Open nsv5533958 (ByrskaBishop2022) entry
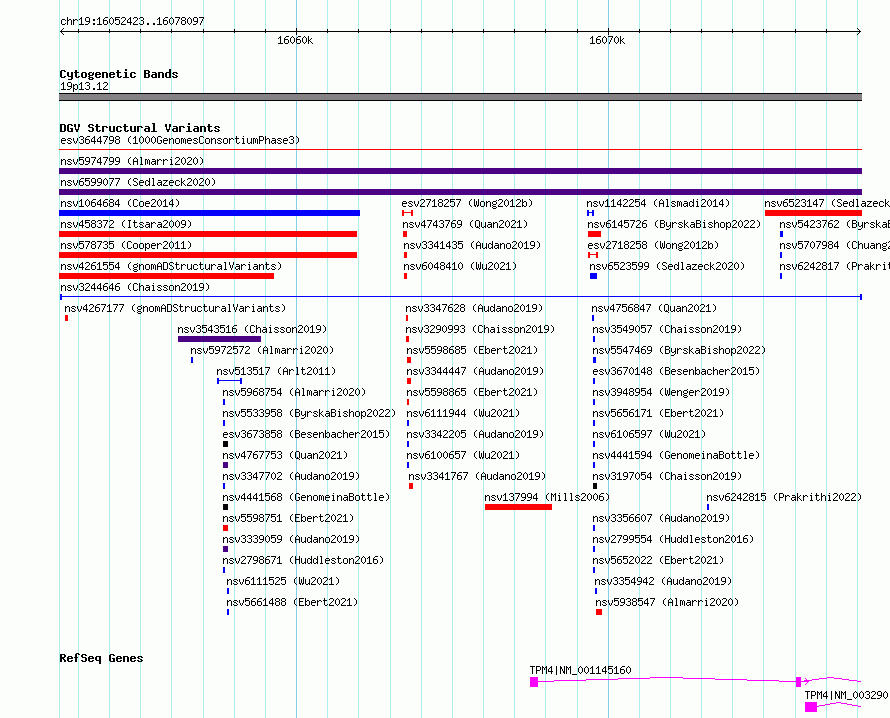The image size is (890, 718). point(309,413)
